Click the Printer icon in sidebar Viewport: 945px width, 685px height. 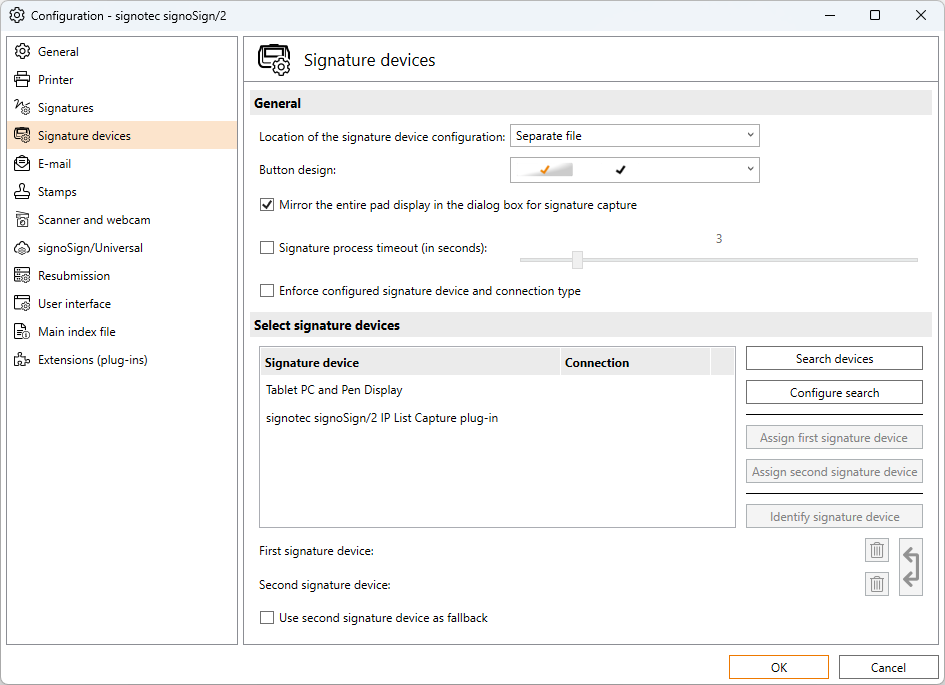click(22, 80)
